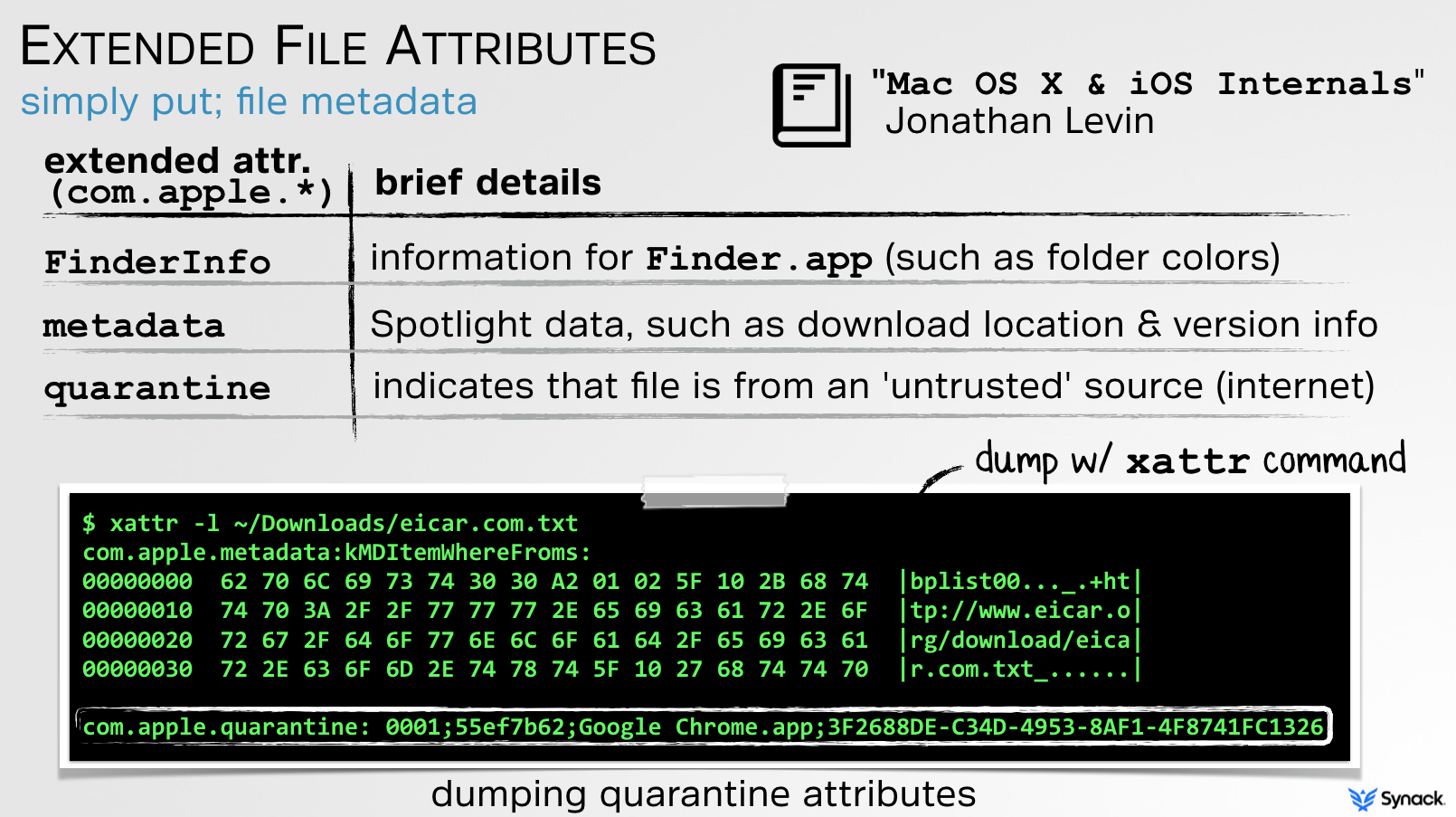Click the book icon beside the citation

(809, 104)
